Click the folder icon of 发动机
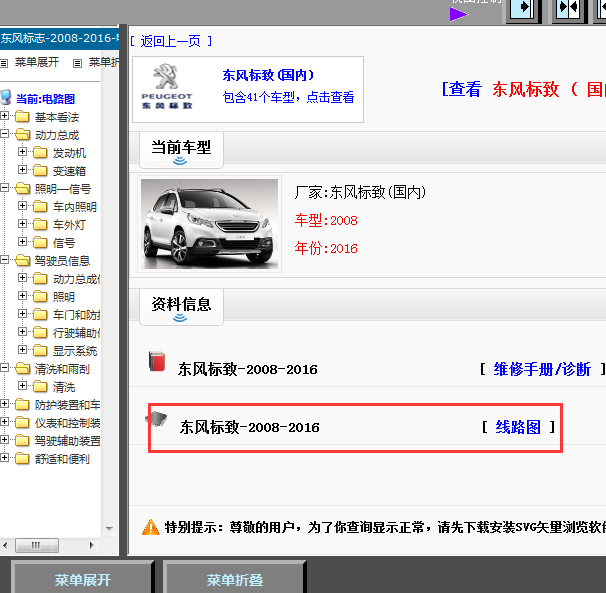This screenshot has height=593, width=606. point(40,153)
